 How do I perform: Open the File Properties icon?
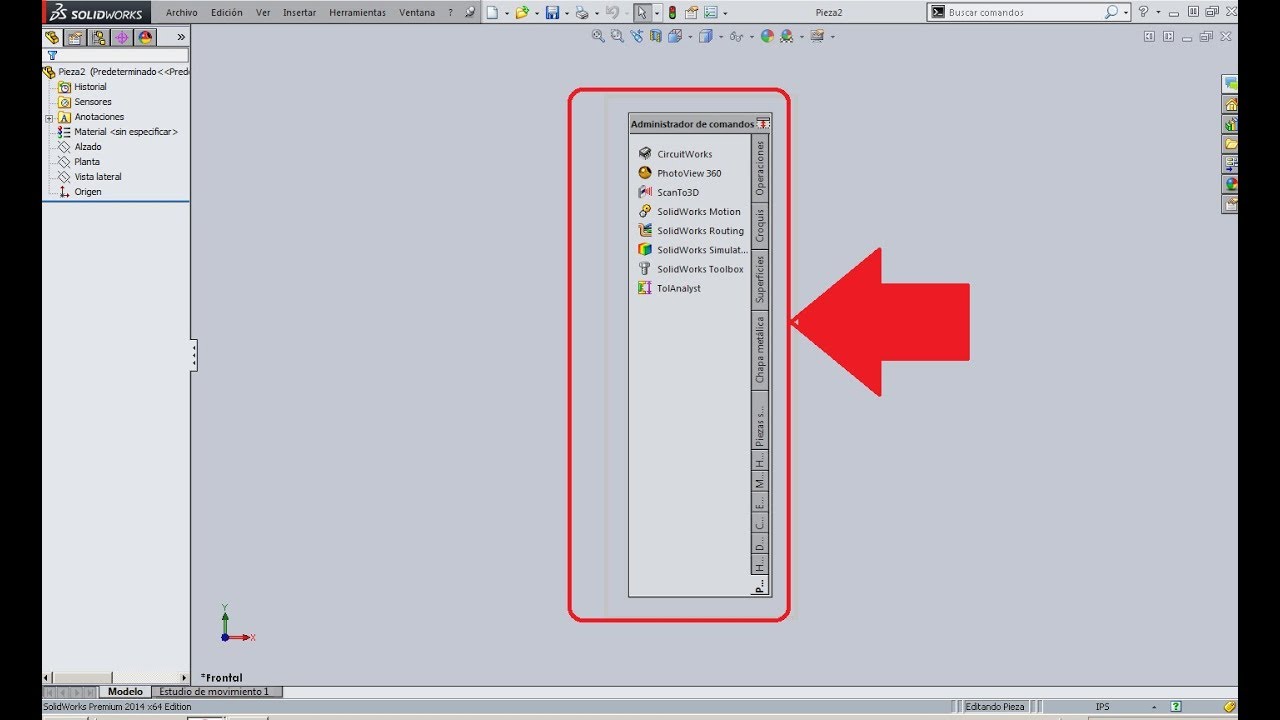pyautogui.click(x=691, y=13)
